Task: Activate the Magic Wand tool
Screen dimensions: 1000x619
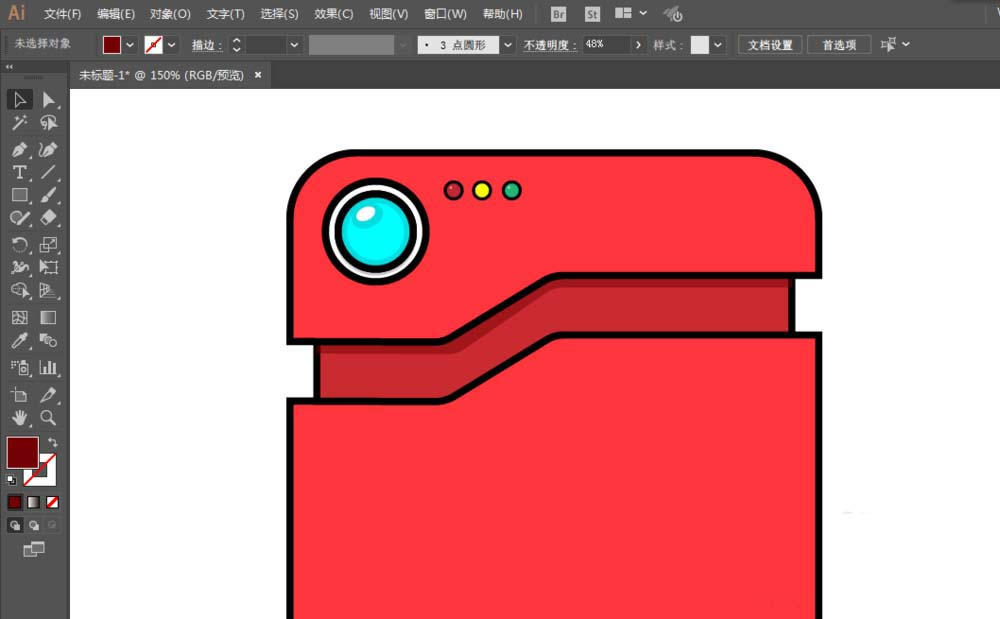Action: click(x=20, y=122)
